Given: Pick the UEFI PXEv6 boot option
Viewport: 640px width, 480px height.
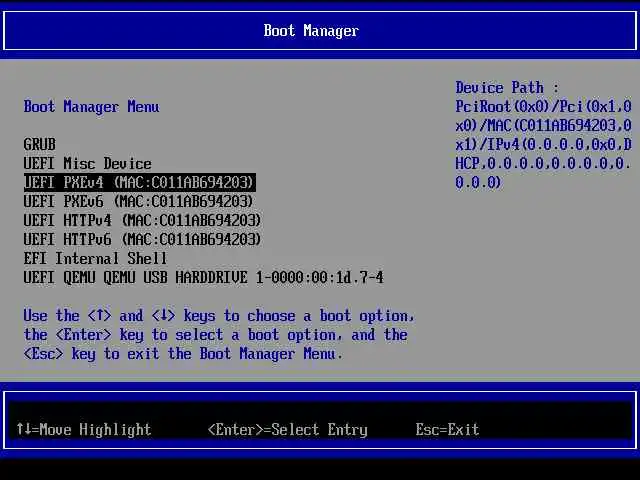Looking at the screenshot, I should click(138, 201).
